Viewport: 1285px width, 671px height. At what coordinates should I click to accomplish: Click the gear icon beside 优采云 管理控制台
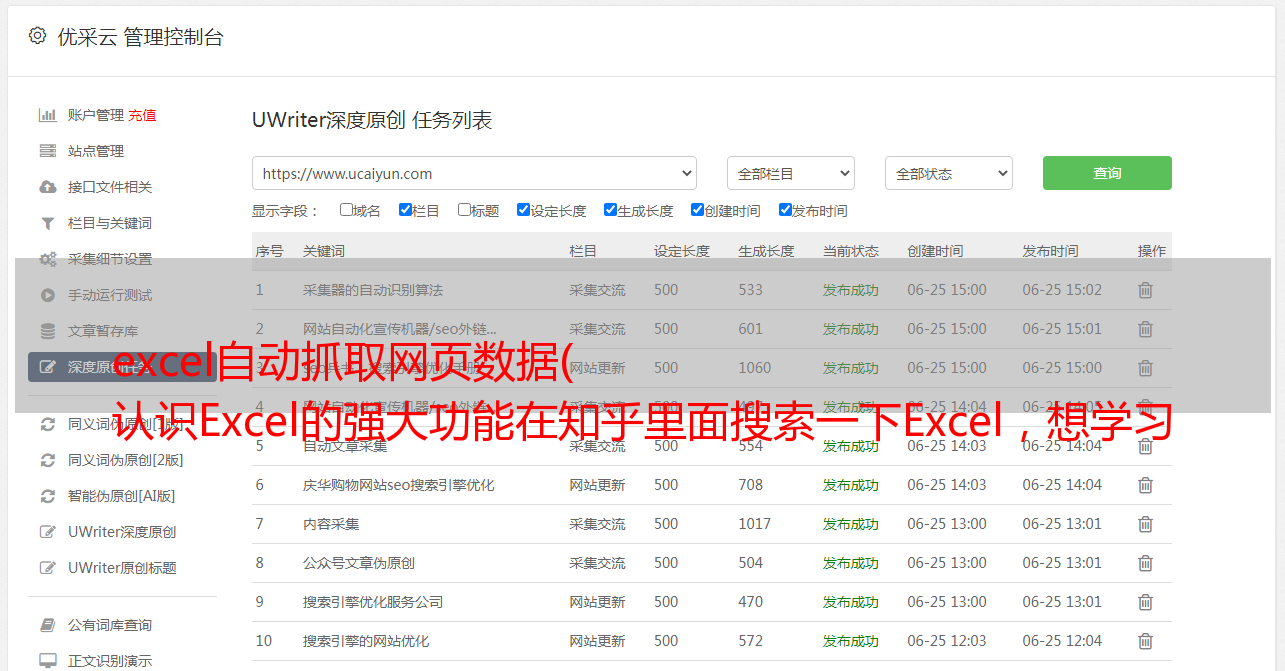(37, 36)
